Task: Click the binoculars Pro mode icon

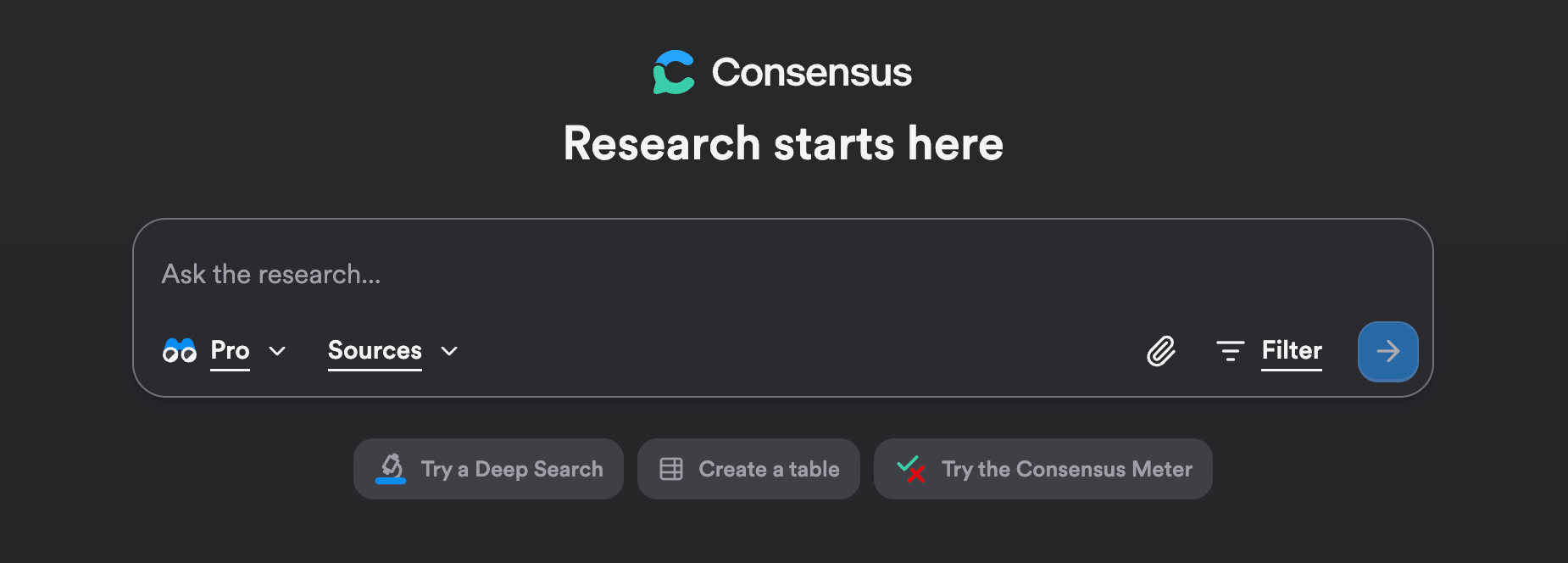Action: (x=180, y=350)
